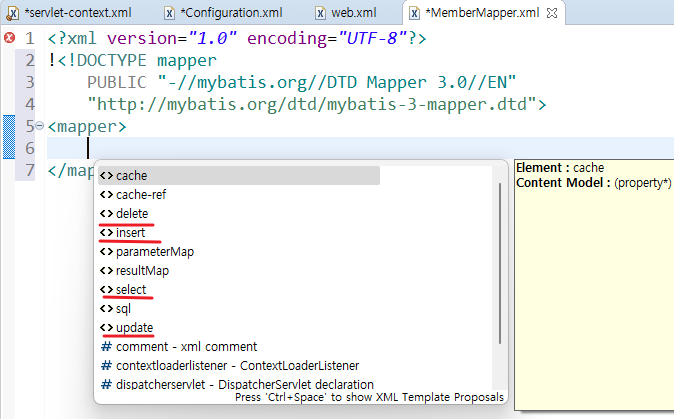
Task: Collapse the mapper element on line 5
Action: coord(39,126)
